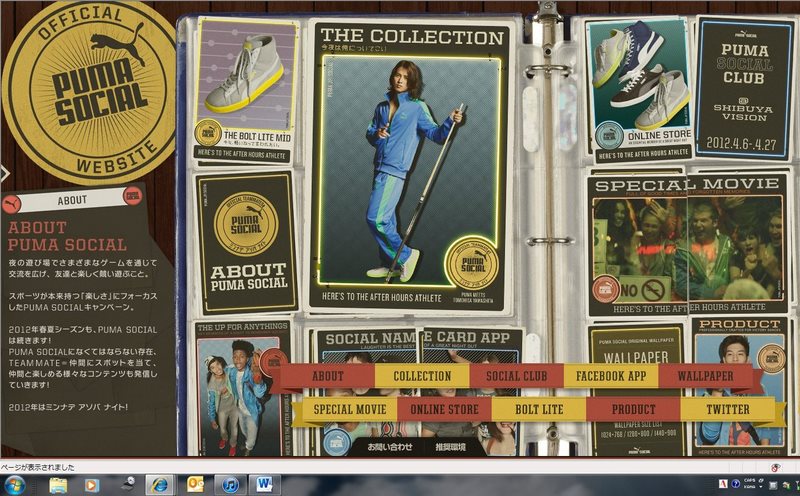
Task: Launch Windows Media Player from taskbar
Action: pos(92,485)
